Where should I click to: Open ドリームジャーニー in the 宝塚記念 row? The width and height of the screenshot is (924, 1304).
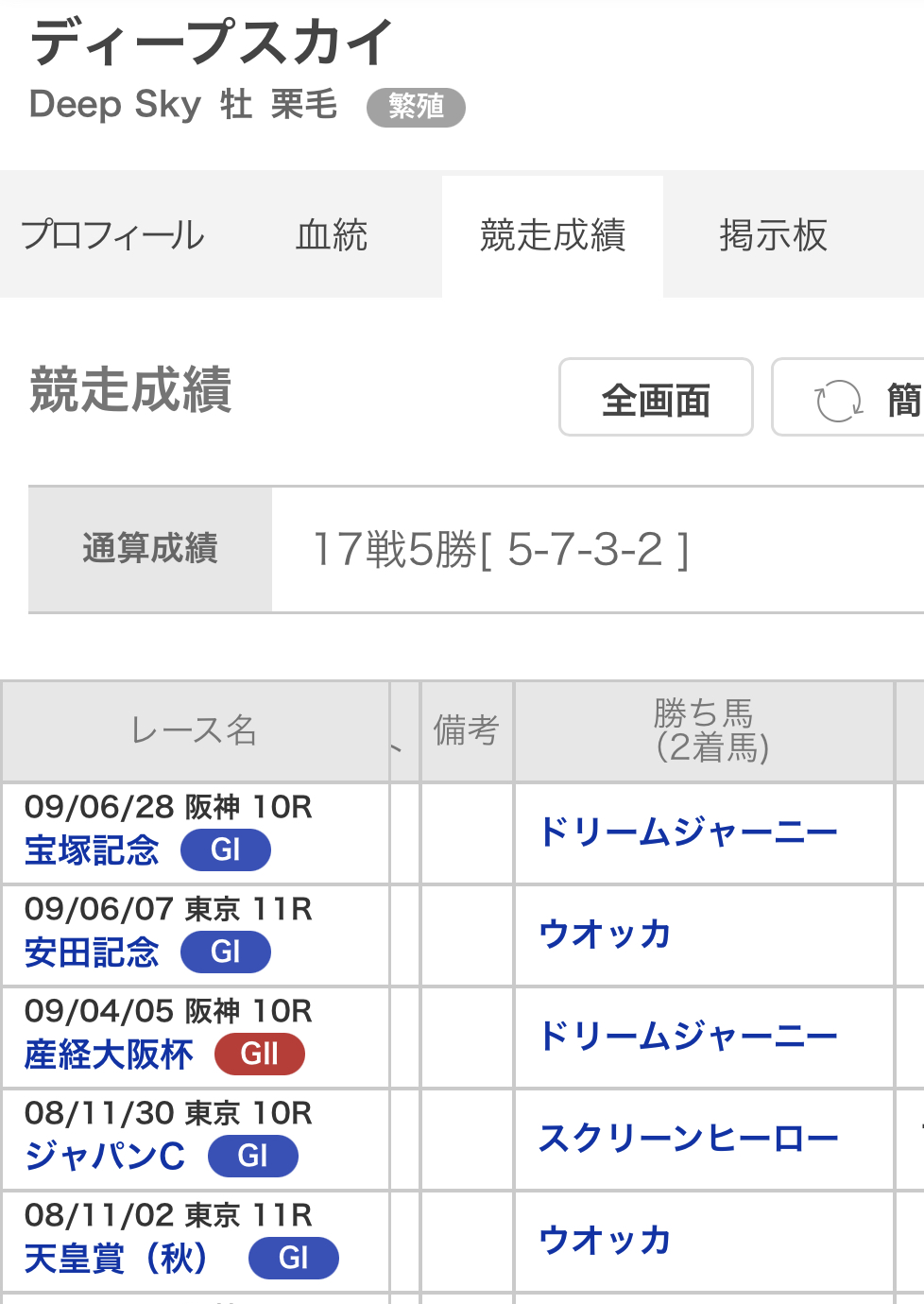pos(688,832)
